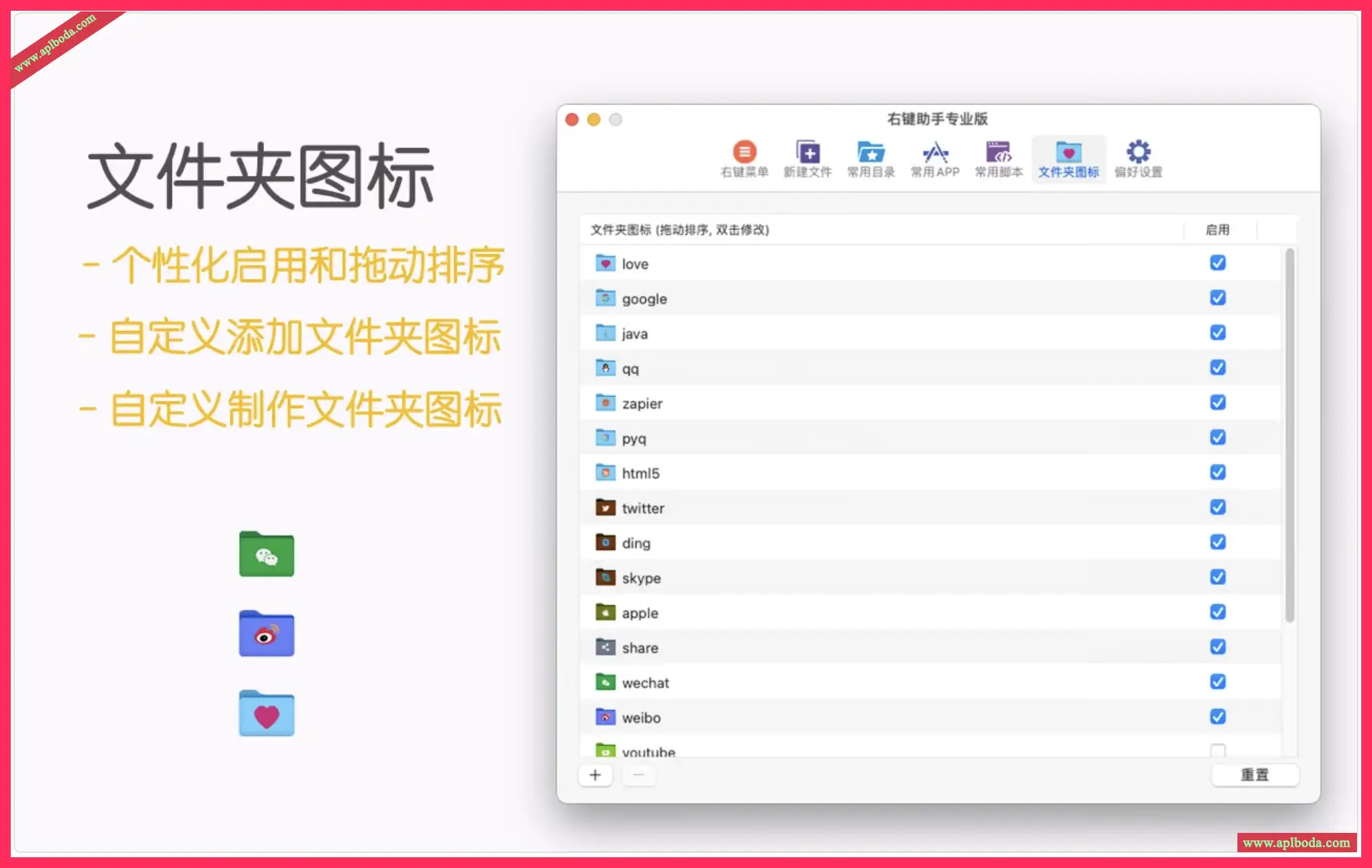Open 偏好设置 gear icon
Screen dimensions: 1372x868
coord(1138,158)
